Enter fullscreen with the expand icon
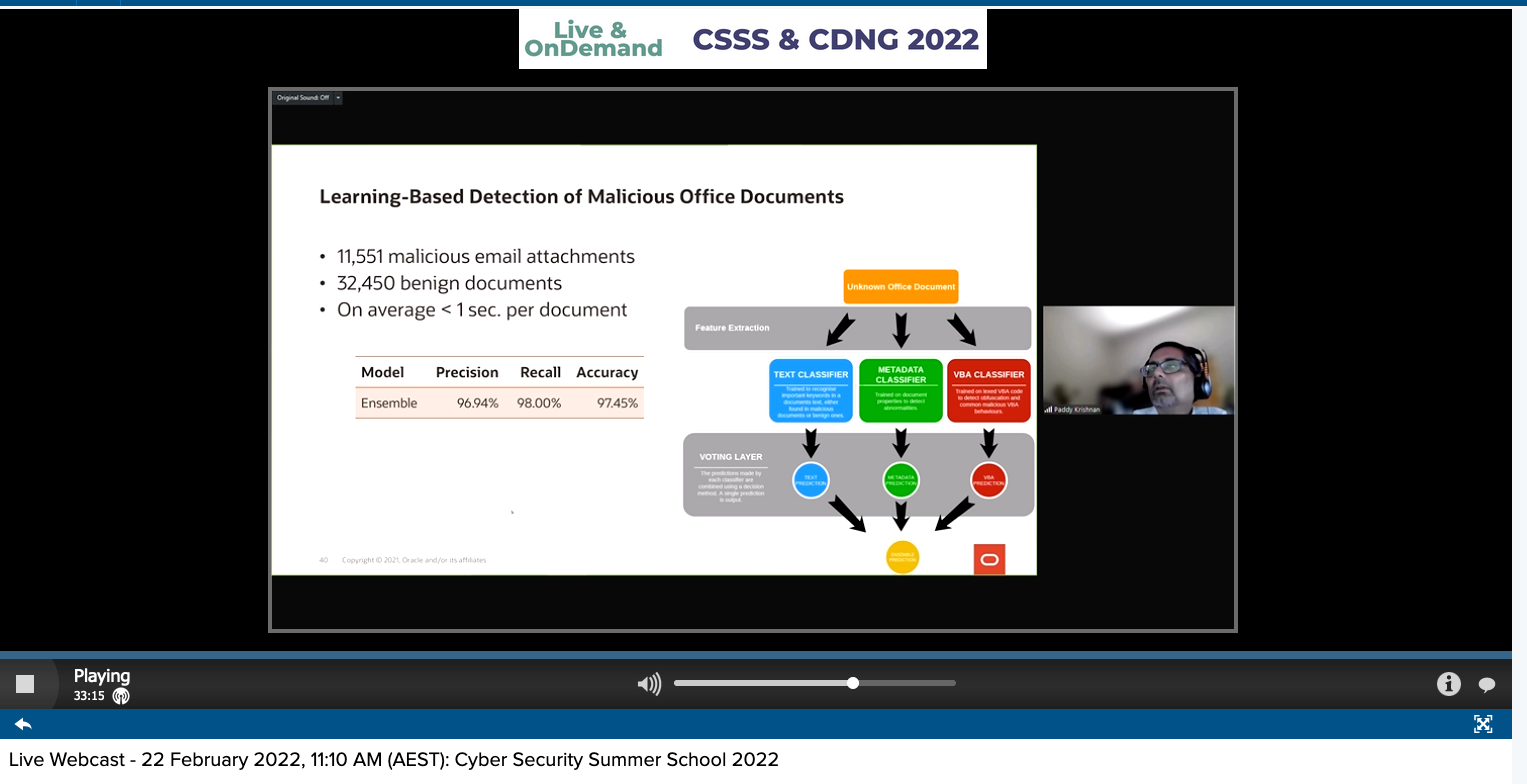The image size is (1527, 784). point(1483,724)
